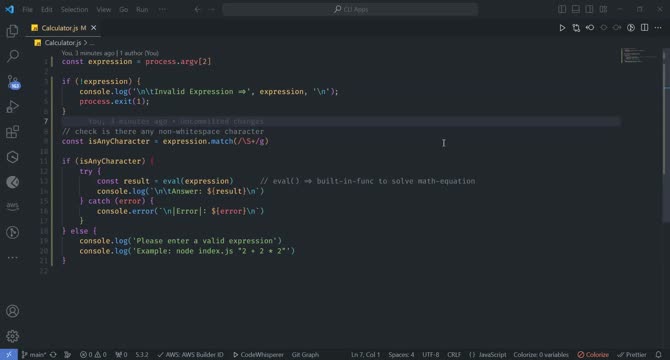
Task: Click the editor vertical scrollbar
Action: (x=666, y=137)
